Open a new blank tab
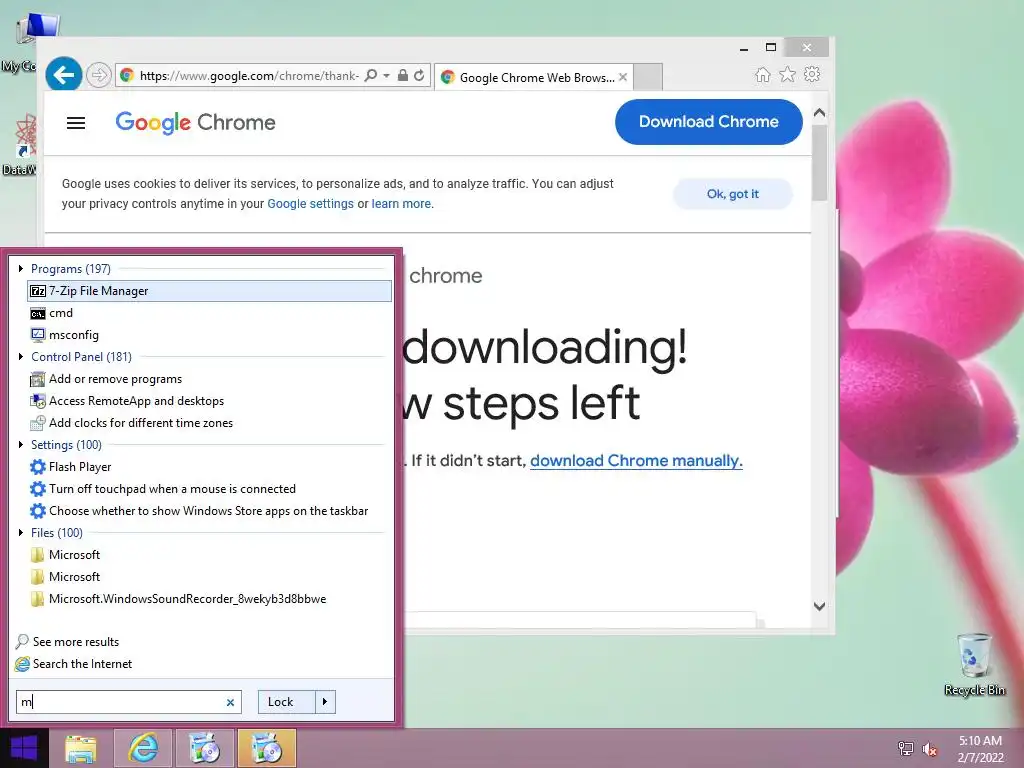 [648, 77]
